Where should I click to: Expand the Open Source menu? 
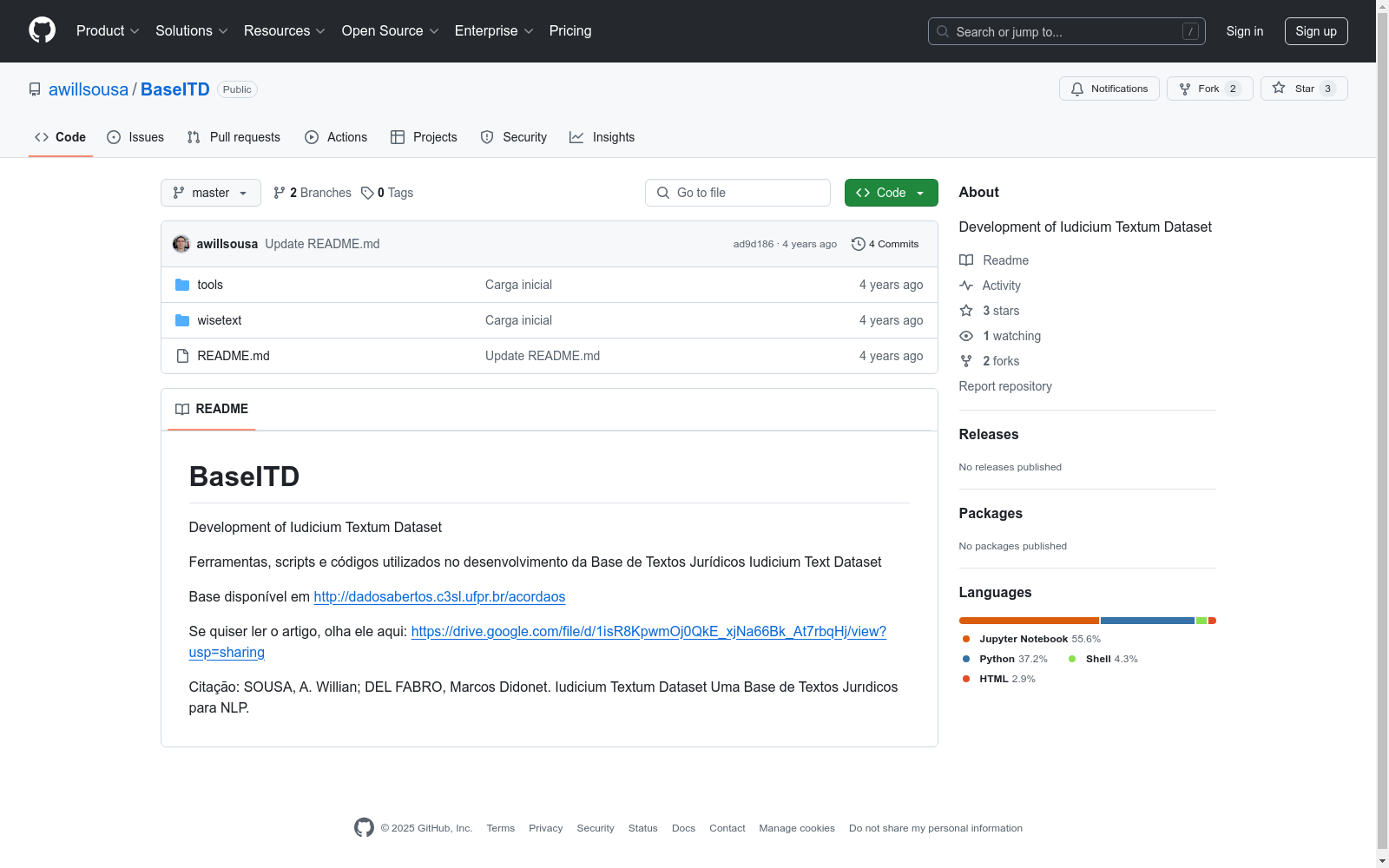(391, 31)
